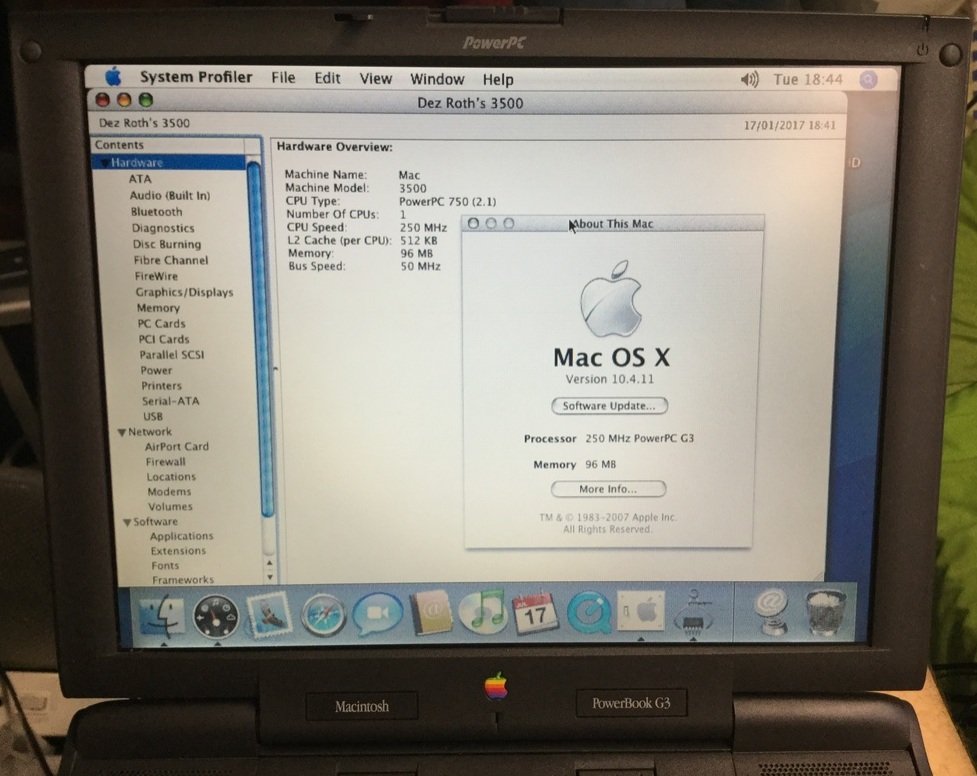This screenshot has width=977, height=776.
Task: Open iCal from the Dock
Action: click(535, 613)
